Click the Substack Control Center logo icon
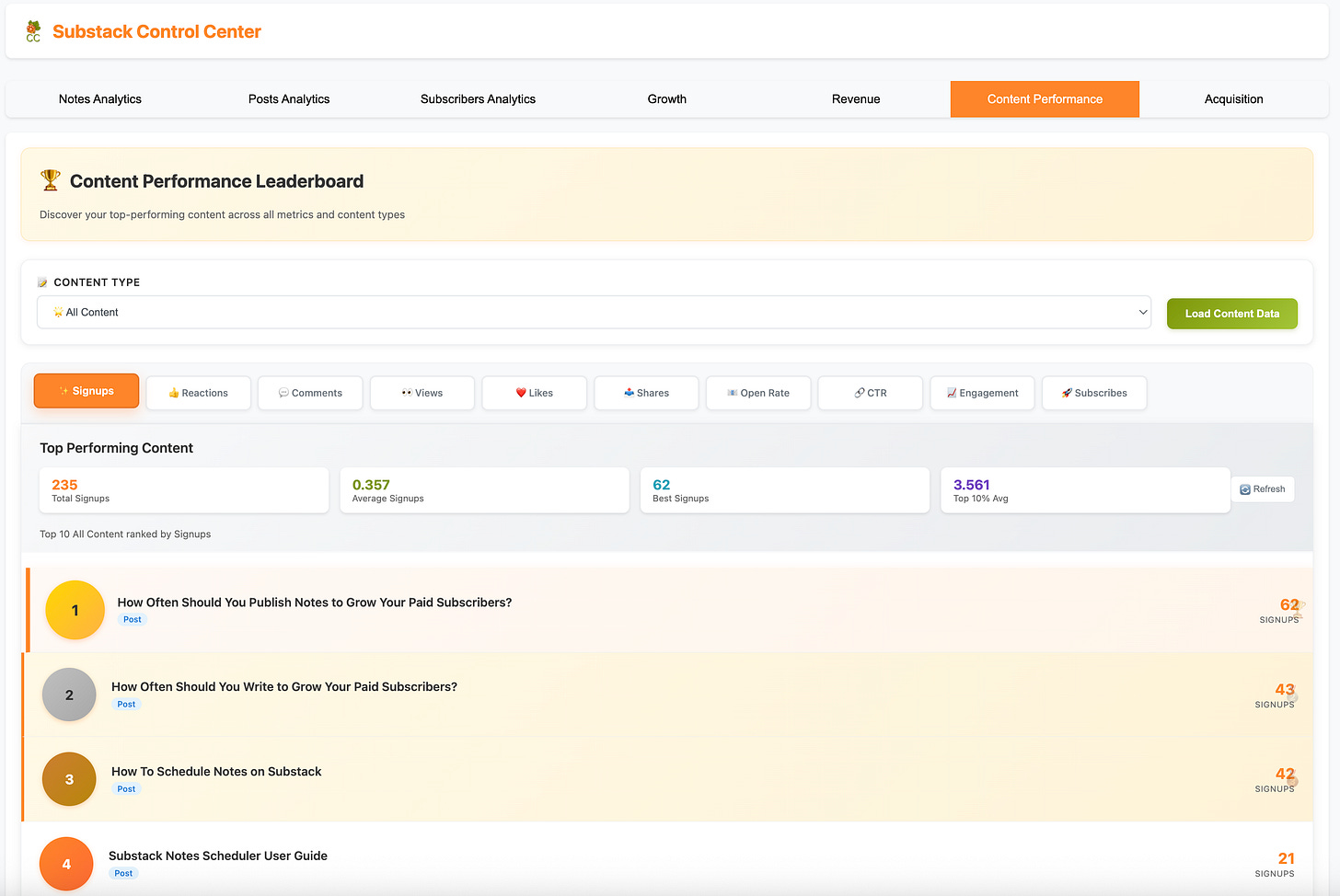The height and width of the screenshot is (896, 1340). pyautogui.click(x=33, y=31)
